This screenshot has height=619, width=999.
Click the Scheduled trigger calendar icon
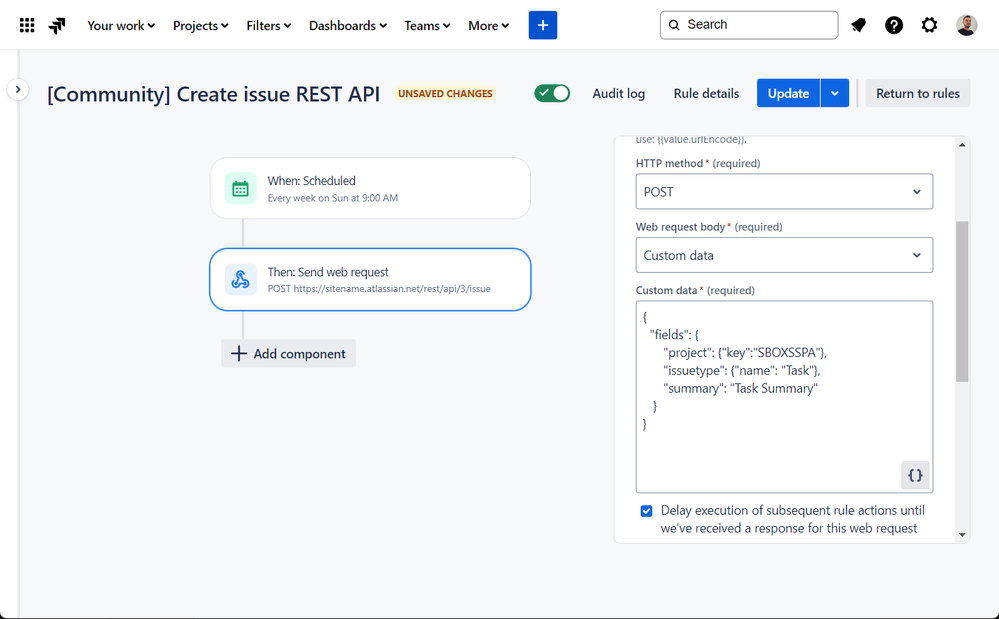point(240,189)
